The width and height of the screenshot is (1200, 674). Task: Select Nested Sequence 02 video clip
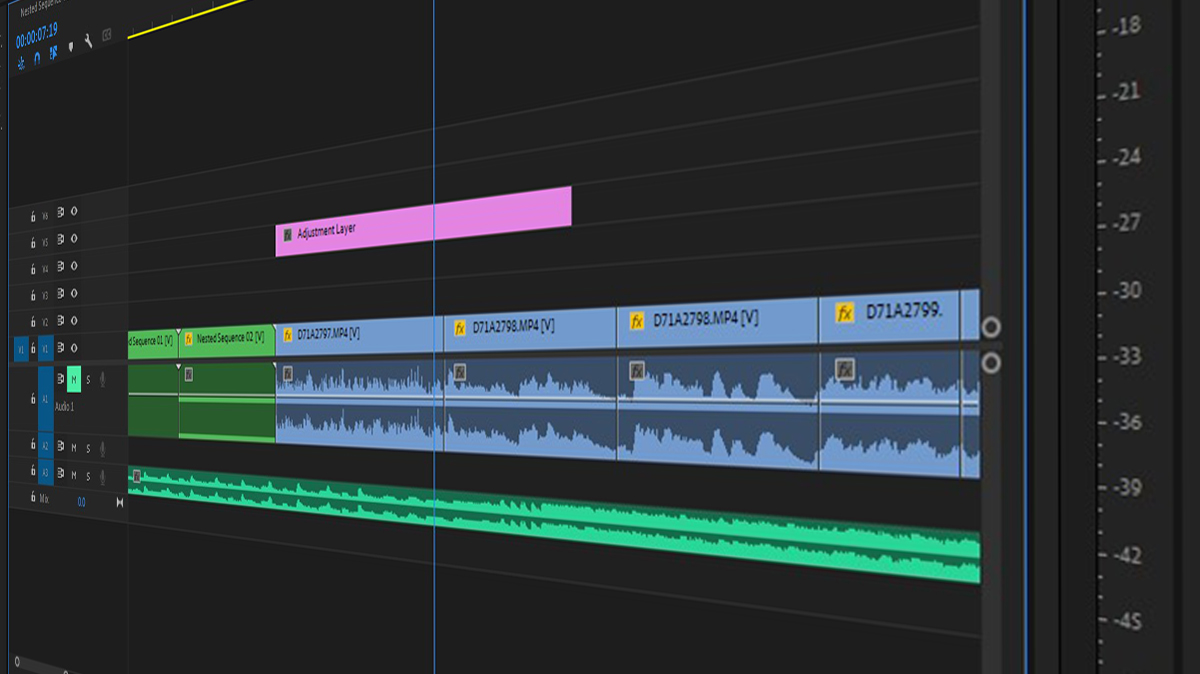[227, 340]
